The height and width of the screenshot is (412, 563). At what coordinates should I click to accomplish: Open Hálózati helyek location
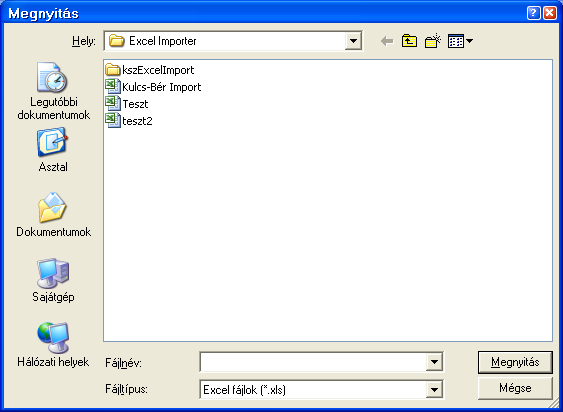(x=53, y=345)
